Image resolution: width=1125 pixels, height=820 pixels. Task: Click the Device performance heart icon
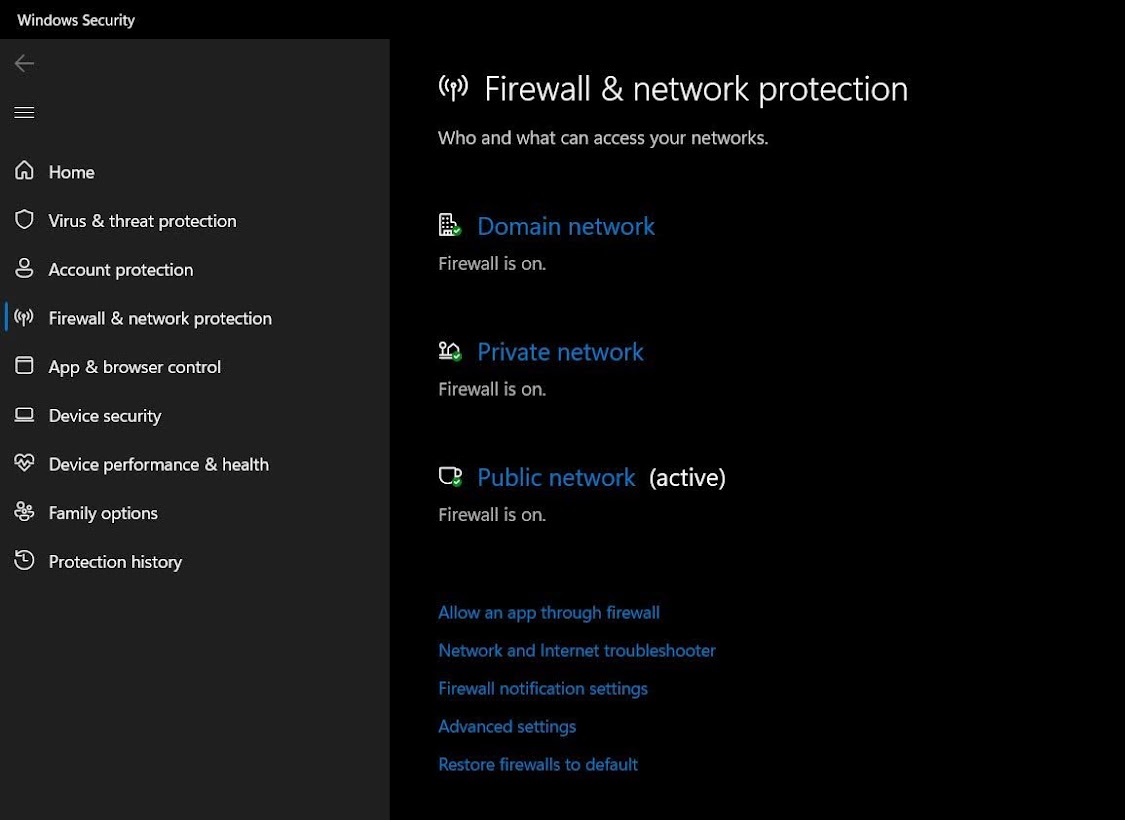click(x=25, y=464)
